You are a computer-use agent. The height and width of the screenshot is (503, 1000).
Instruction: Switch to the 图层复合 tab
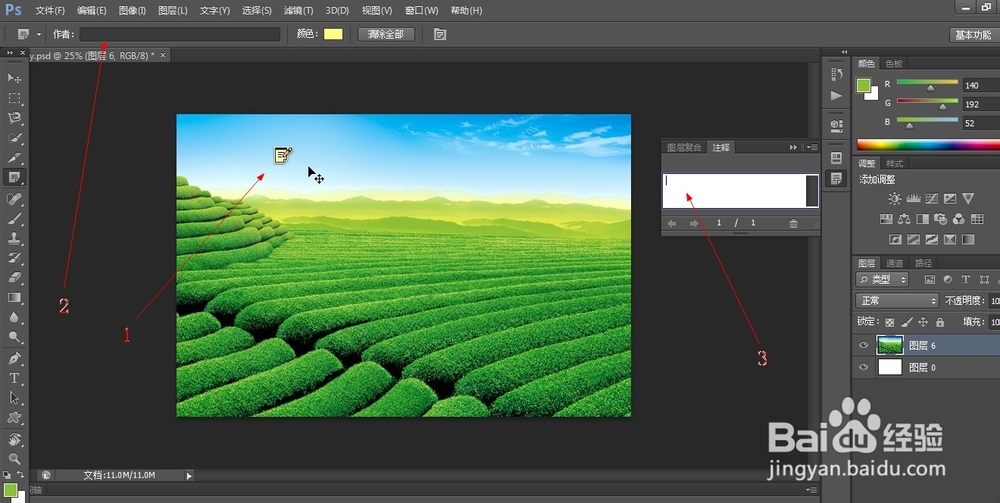(x=684, y=147)
